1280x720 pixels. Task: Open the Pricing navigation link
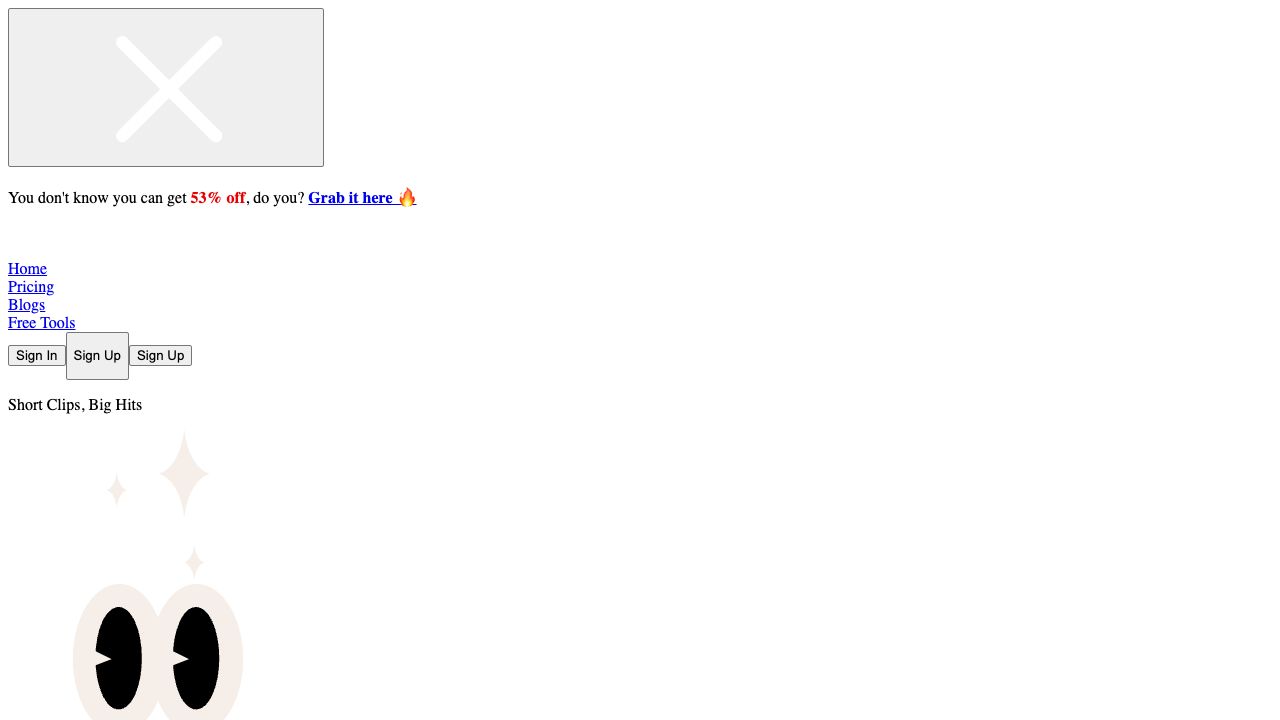pos(31,286)
